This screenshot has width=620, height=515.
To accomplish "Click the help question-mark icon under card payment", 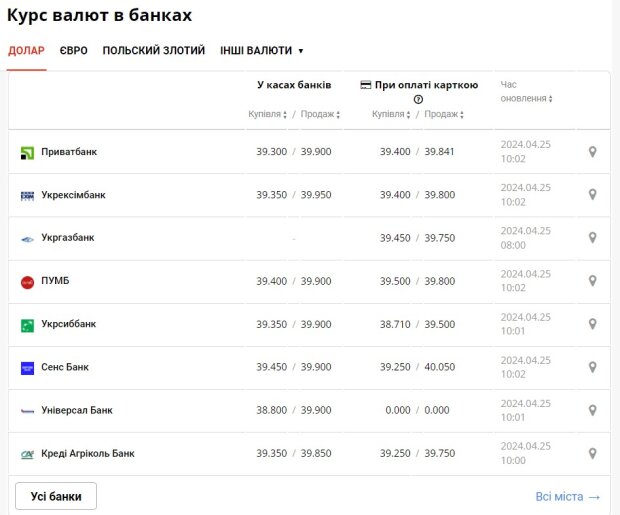I will (x=418, y=99).
